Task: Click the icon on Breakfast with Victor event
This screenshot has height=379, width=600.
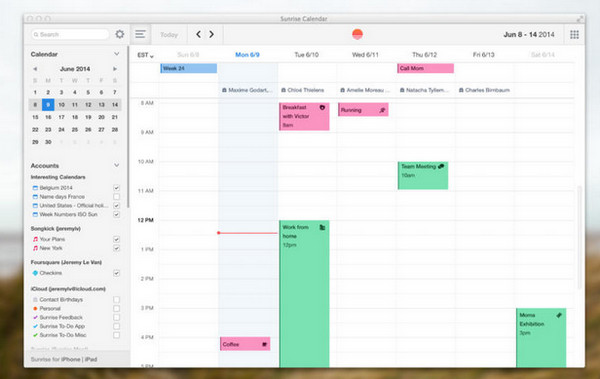Action: (x=322, y=108)
